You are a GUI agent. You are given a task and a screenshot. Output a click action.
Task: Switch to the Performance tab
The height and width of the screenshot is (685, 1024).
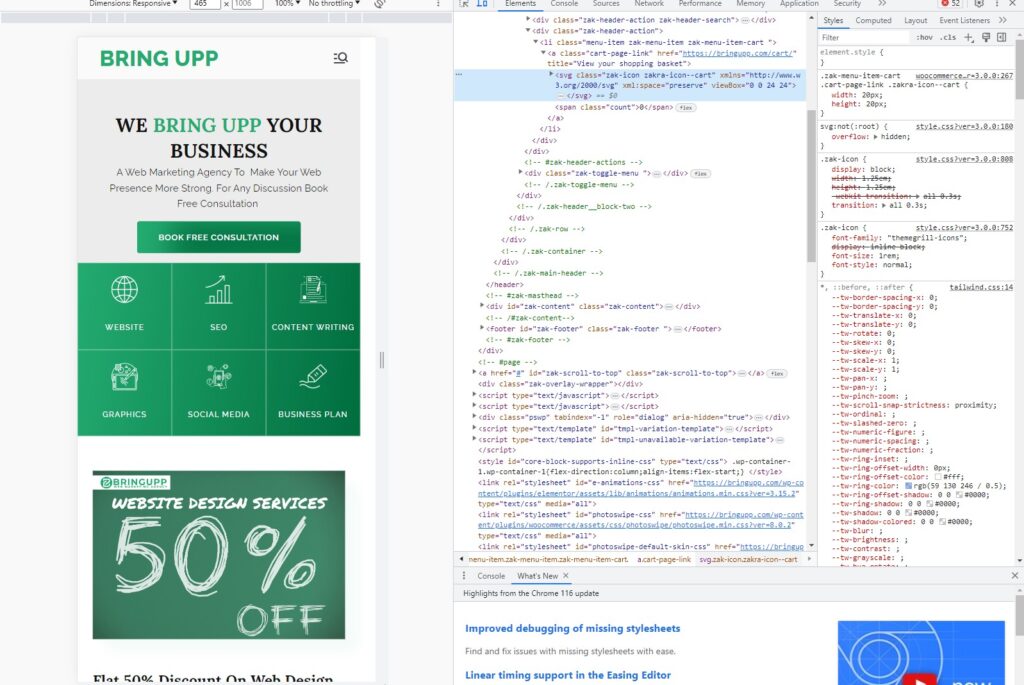click(x=700, y=4)
